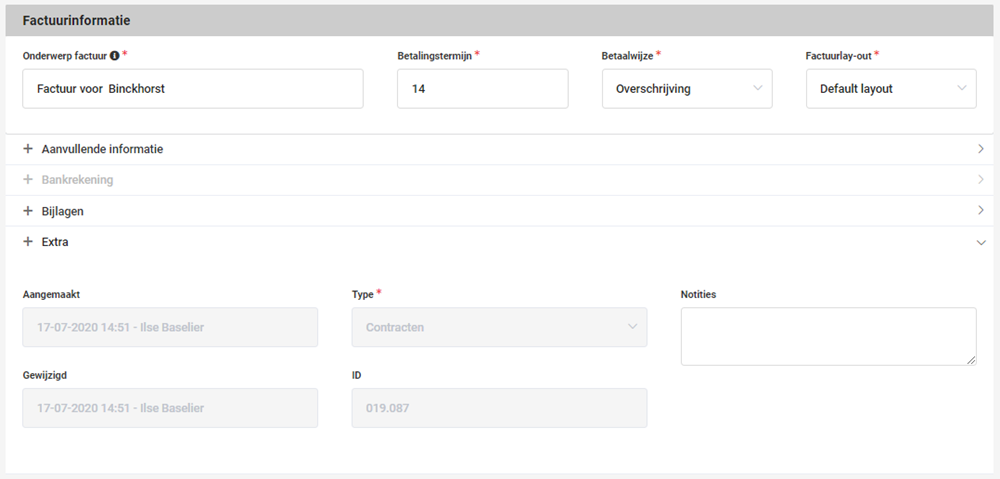Open the Type Contracten dropdown
1000x479 pixels.
point(499,327)
